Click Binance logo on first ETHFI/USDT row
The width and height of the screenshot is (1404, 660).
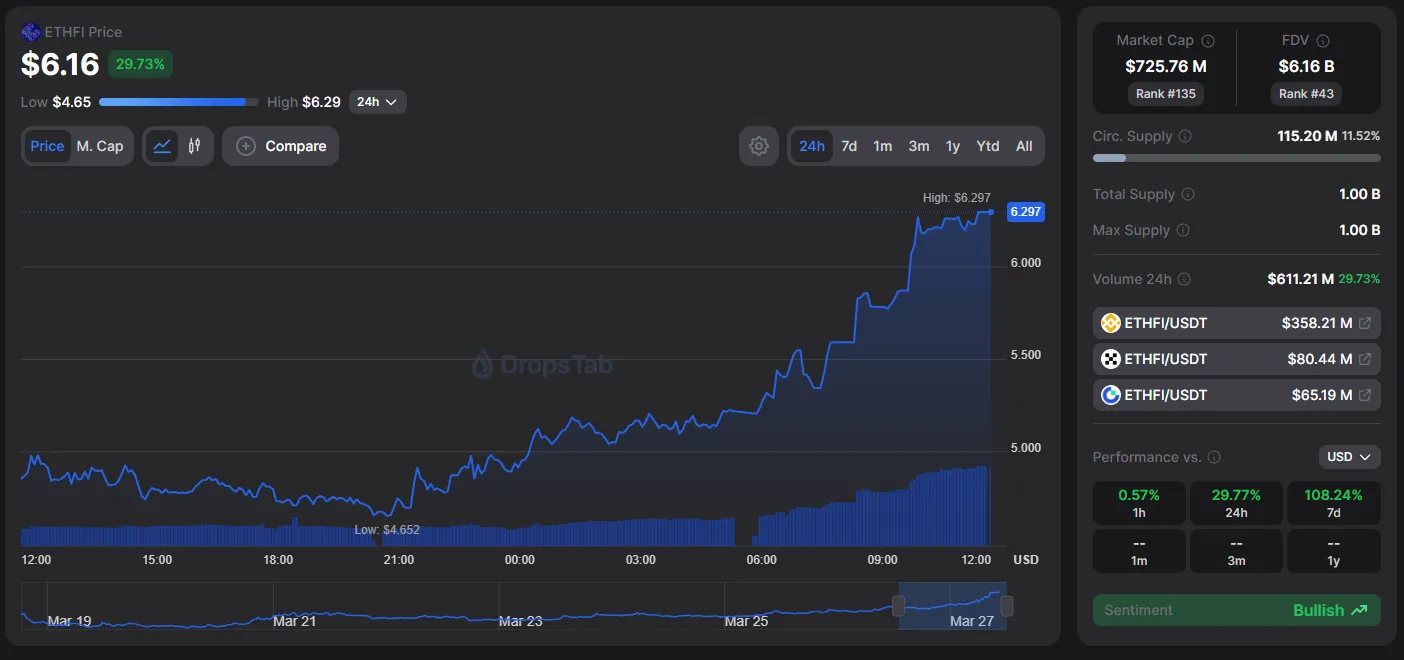pyautogui.click(x=1110, y=323)
